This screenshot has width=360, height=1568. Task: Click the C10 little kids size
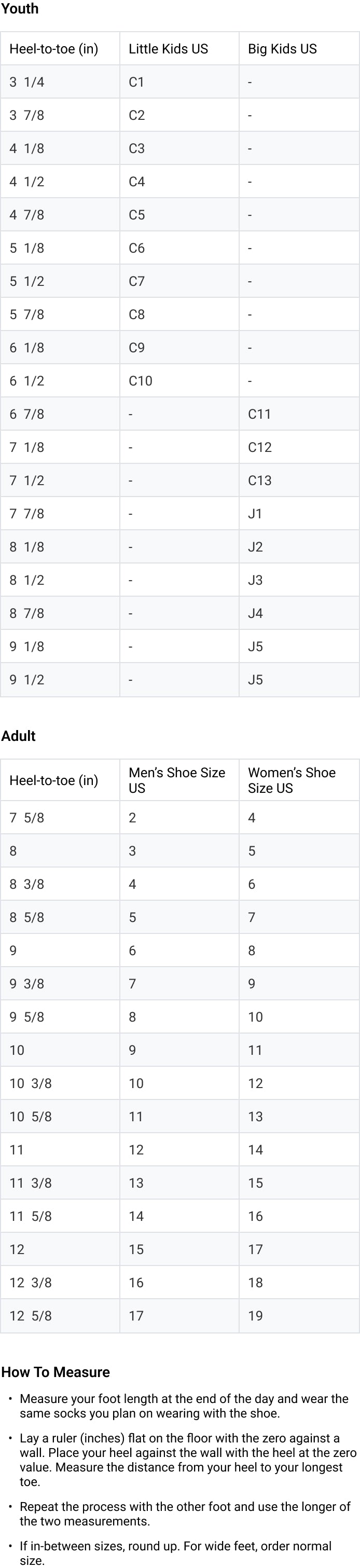click(141, 381)
